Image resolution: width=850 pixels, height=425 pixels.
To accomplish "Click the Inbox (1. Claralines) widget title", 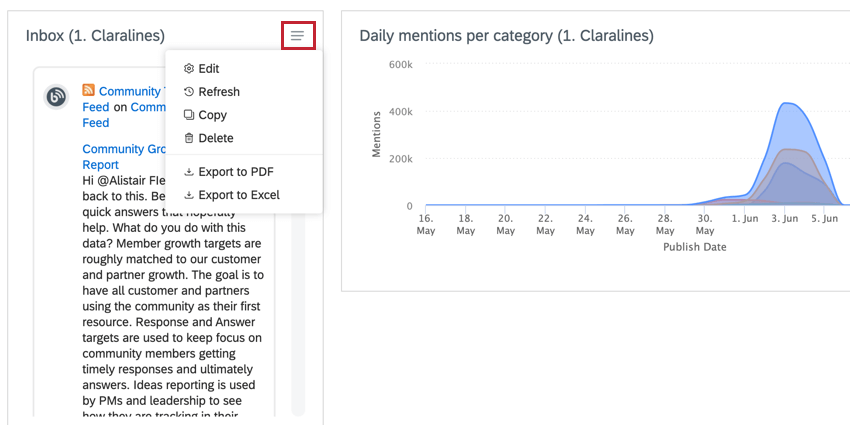I will coord(95,36).
